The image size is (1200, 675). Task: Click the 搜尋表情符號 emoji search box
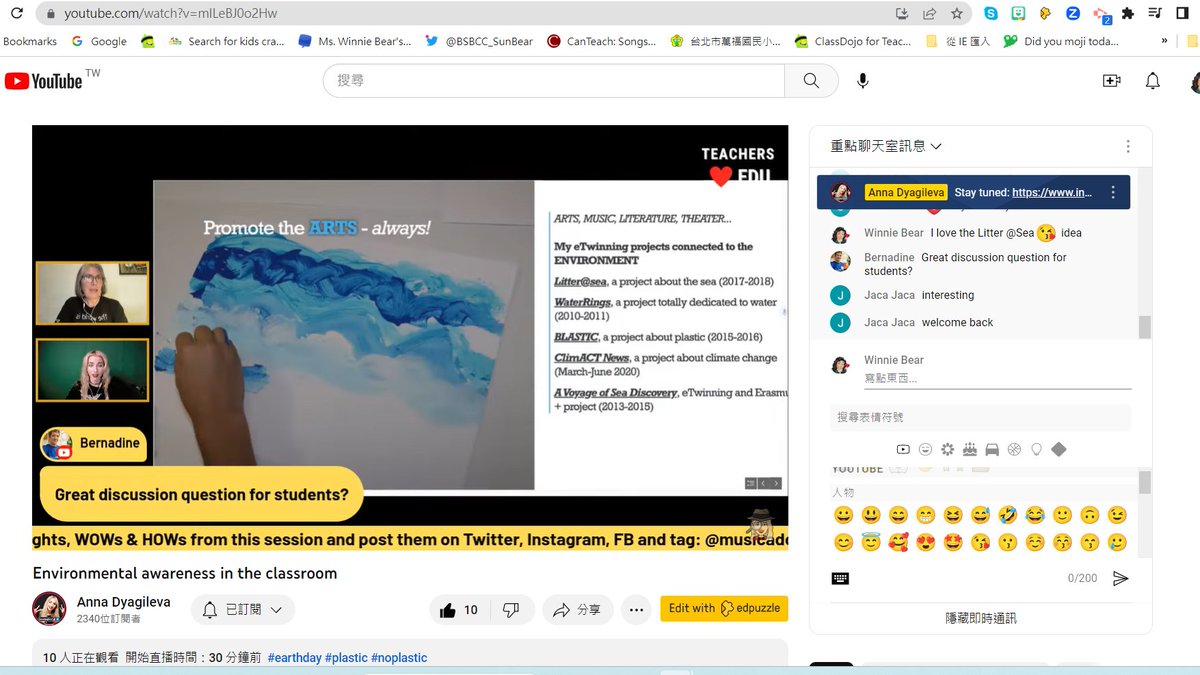[980, 417]
